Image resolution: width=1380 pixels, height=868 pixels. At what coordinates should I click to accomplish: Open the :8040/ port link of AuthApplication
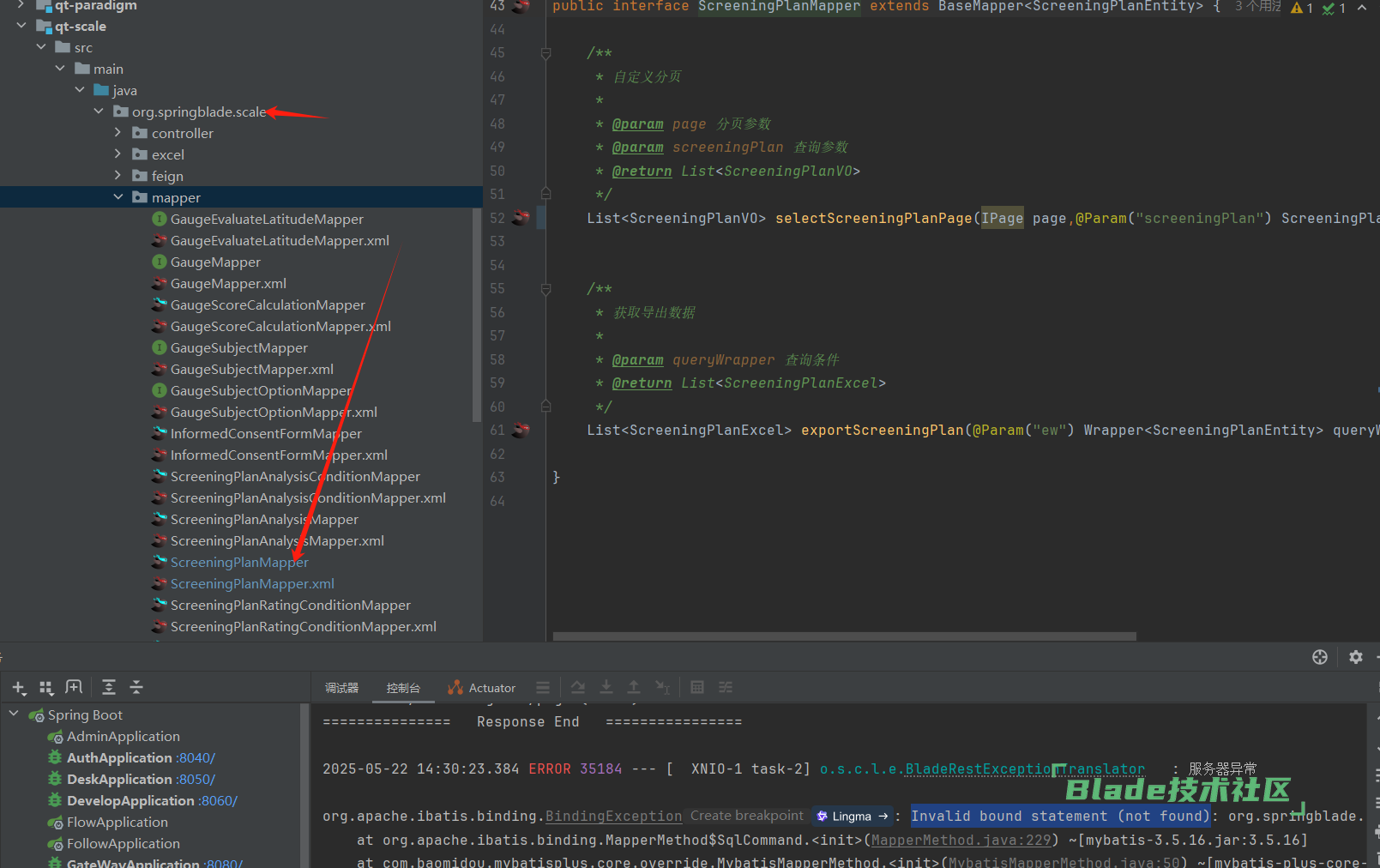(x=196, y=757)
